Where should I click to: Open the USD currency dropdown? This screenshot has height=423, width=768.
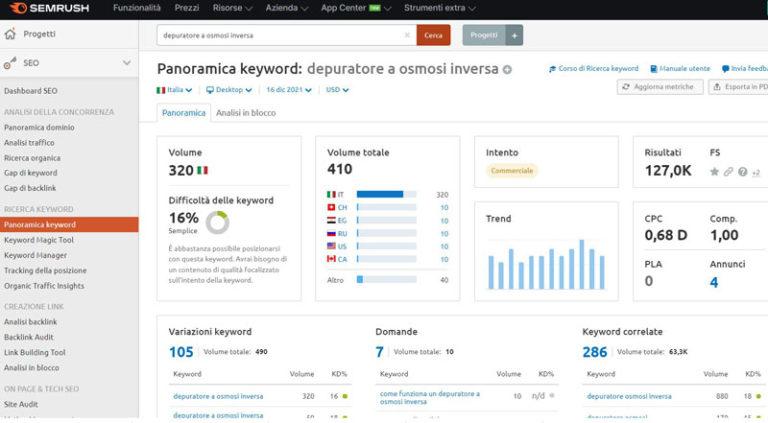(337, 90)
